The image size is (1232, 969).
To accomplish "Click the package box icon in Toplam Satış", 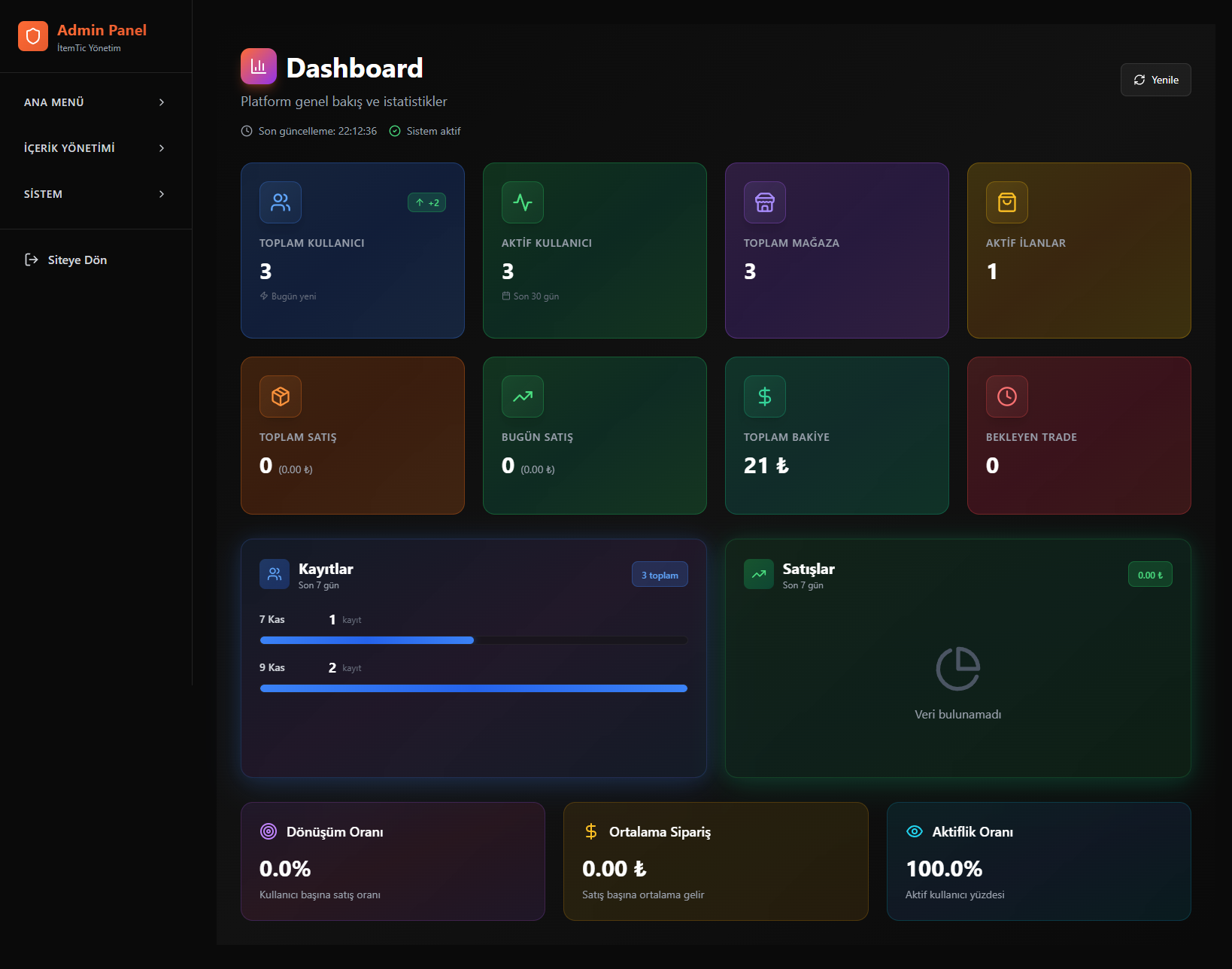I will tap(281, 396).
